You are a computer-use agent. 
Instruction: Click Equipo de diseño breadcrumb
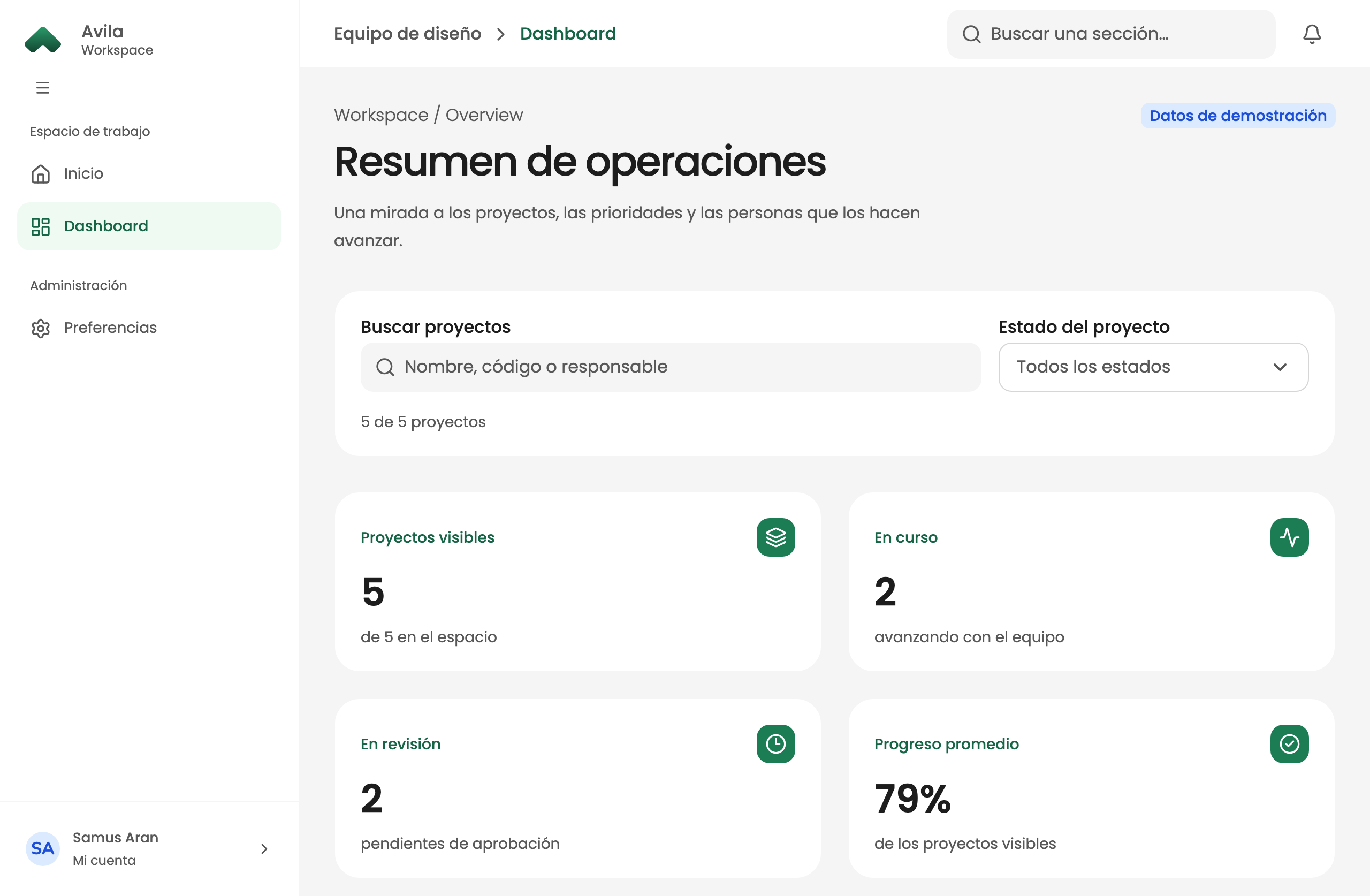[407, 34]
